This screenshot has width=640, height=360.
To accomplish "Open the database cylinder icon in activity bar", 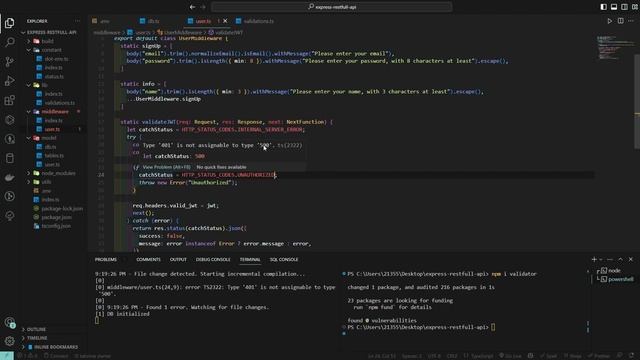I will pos(9,158).
